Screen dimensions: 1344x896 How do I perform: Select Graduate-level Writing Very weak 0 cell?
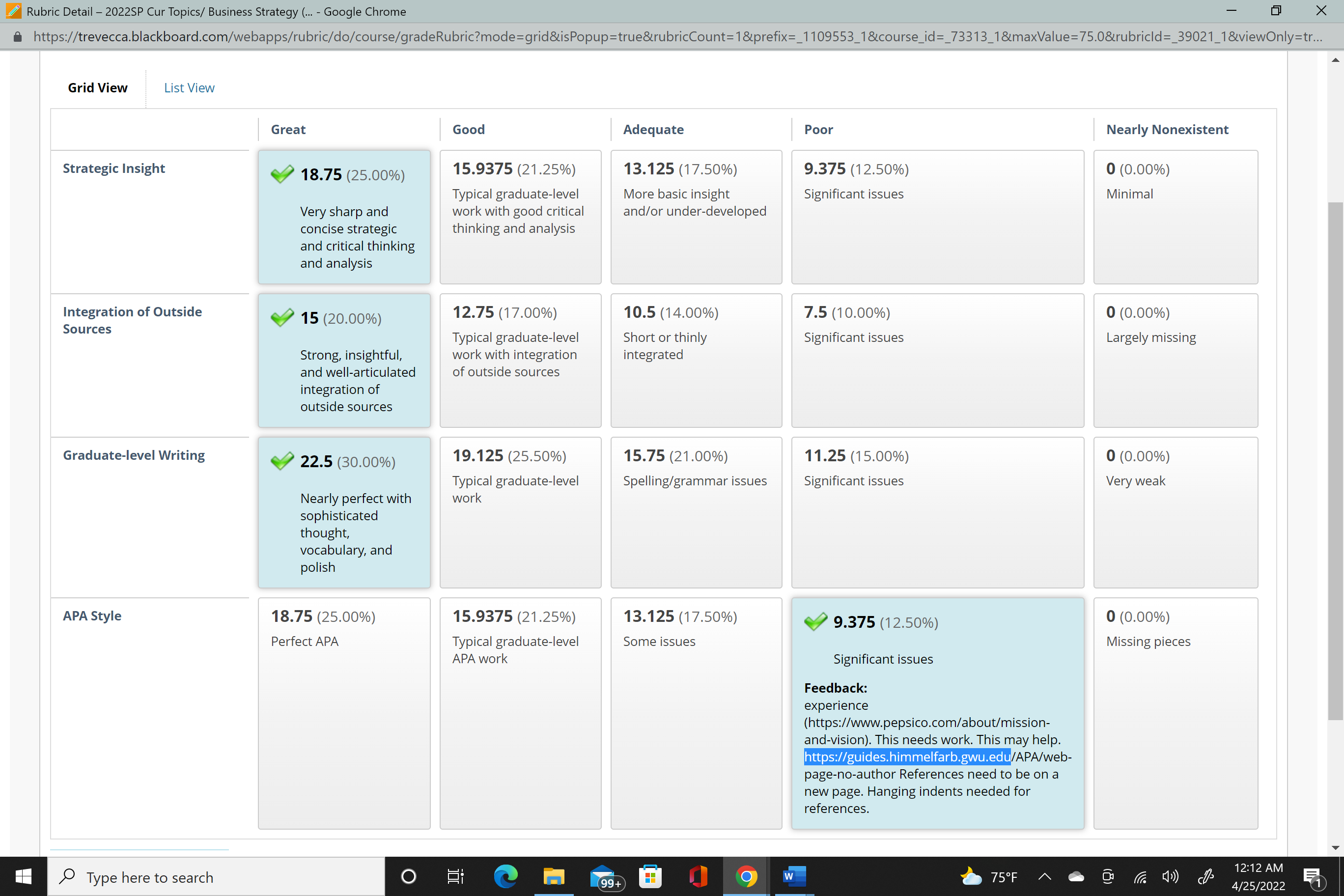click(1176, 512)
